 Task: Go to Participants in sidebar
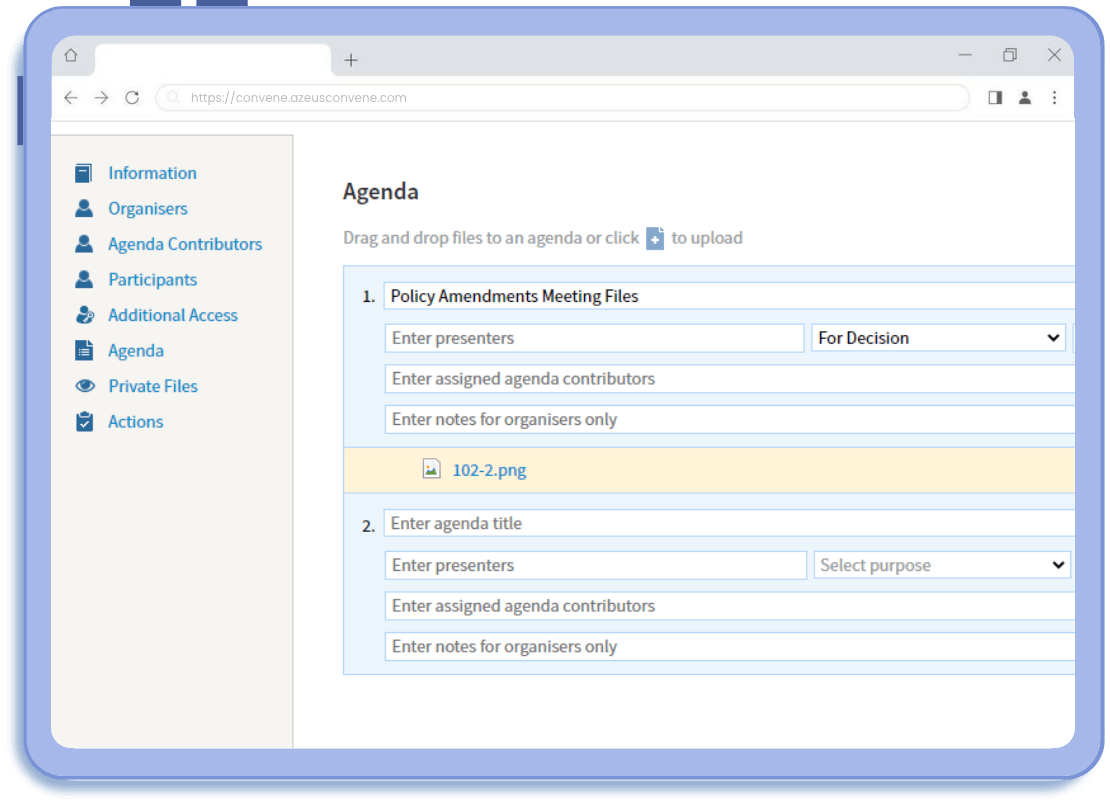152,280
